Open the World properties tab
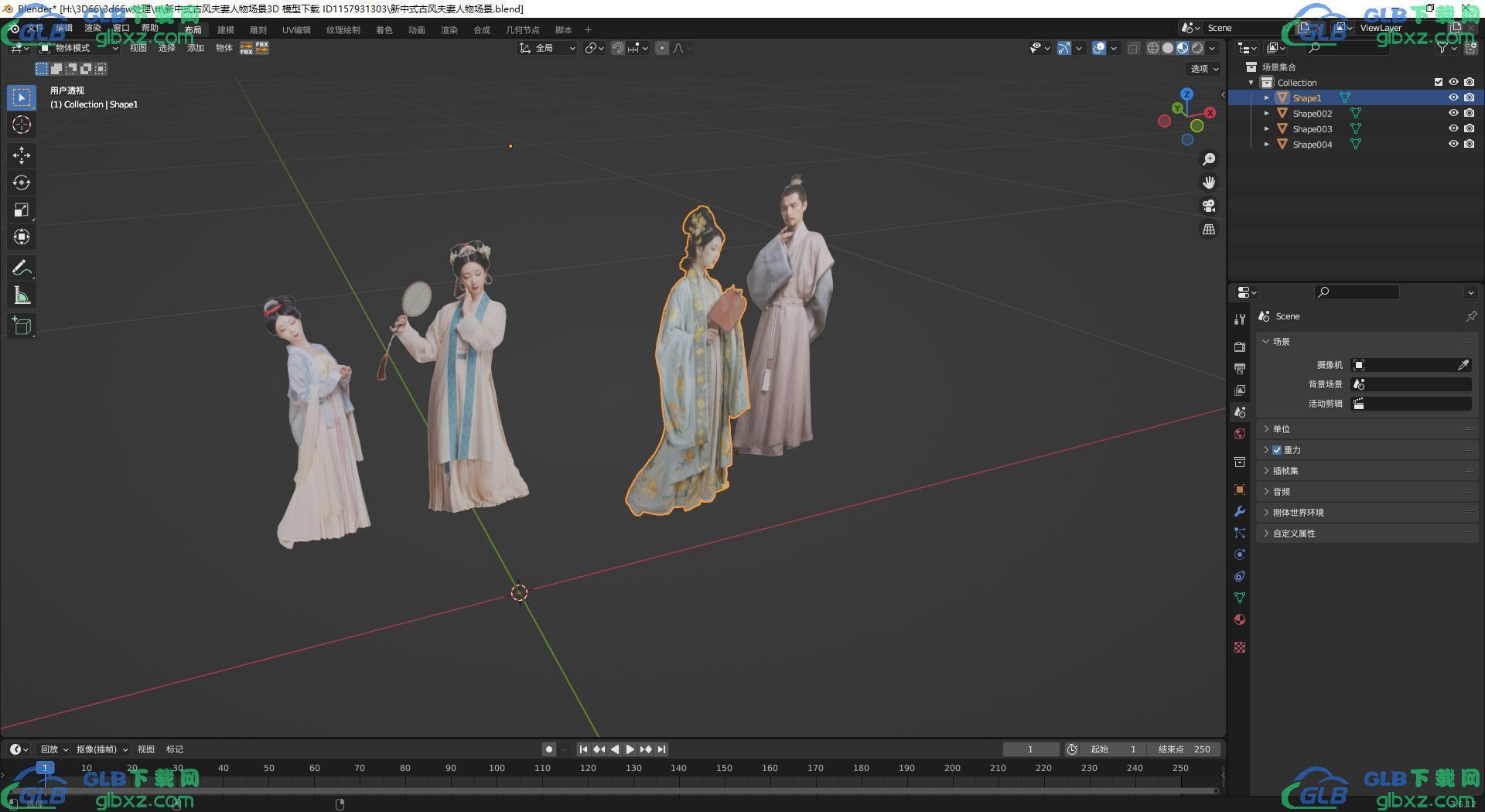1485x812 pixels. (x=1240, y=434)
